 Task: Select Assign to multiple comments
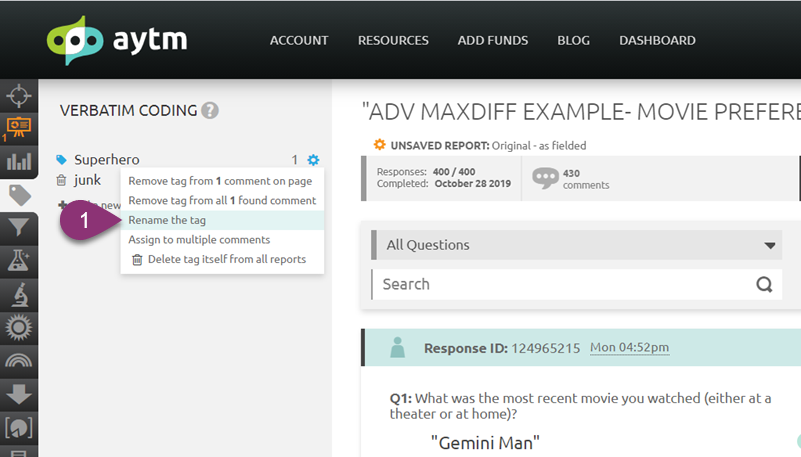(x=199, y=240)
